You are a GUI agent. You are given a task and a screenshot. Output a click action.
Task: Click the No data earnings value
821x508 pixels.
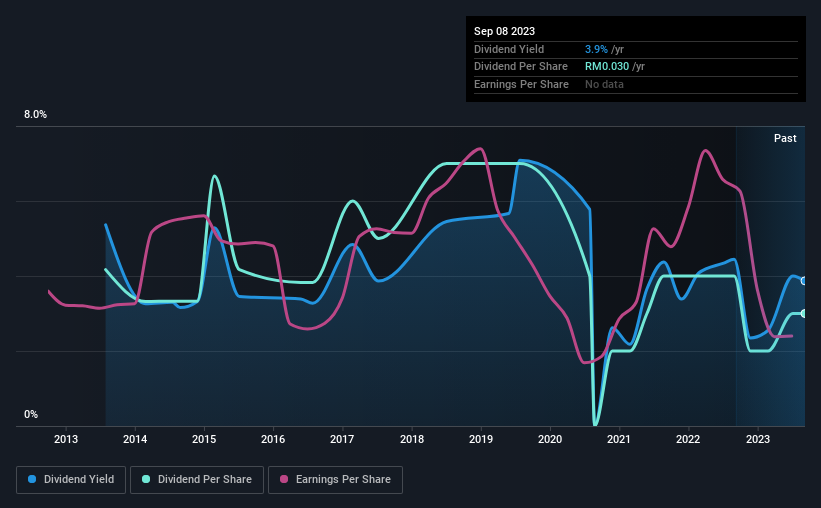coord(604,84)
